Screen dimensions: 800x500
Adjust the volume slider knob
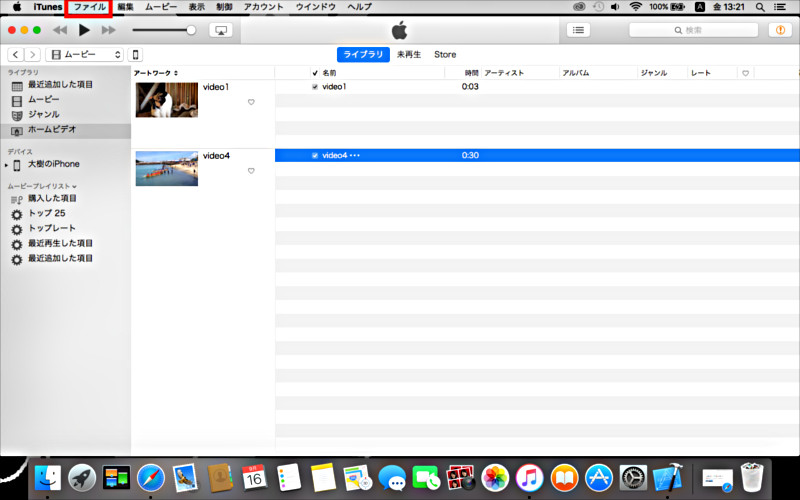[x=191, y=30]
